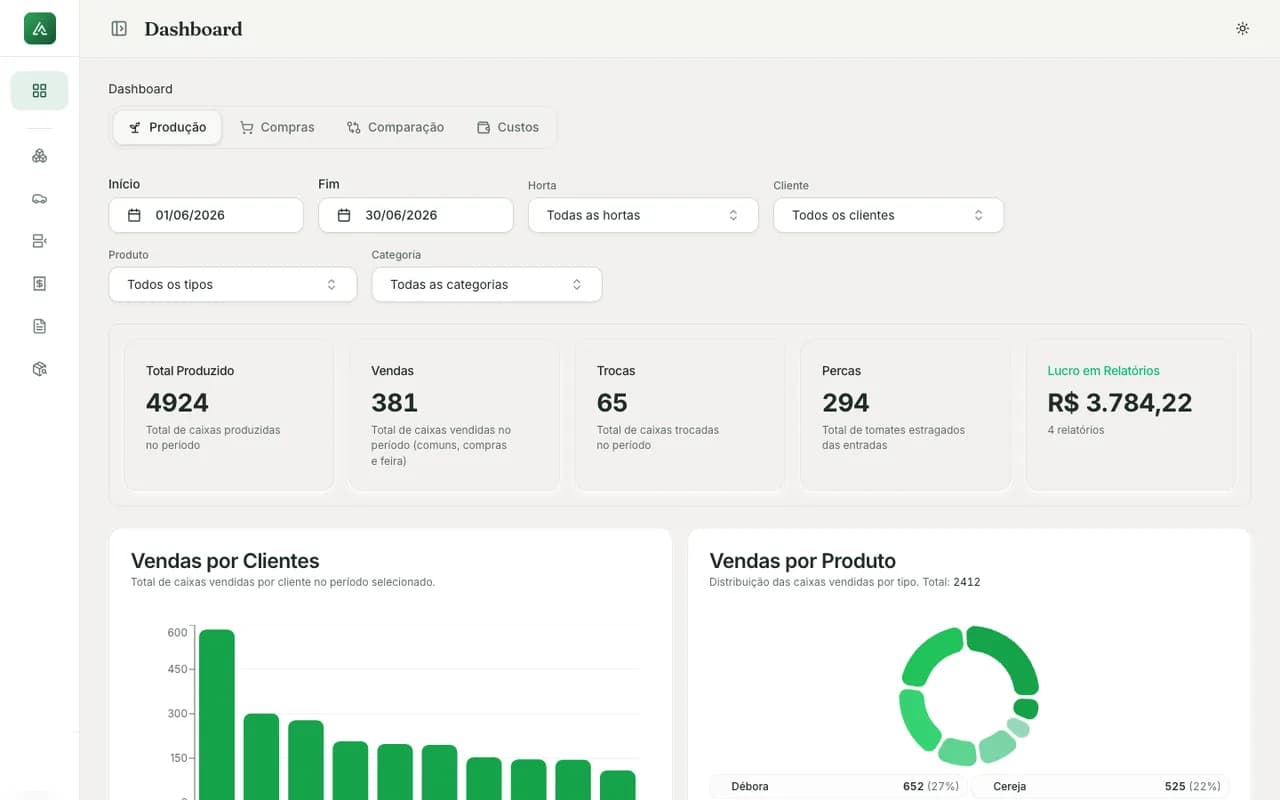Open the Todos os clientes dropdown
Screen dimensions: 1280x800
[888, 215]
